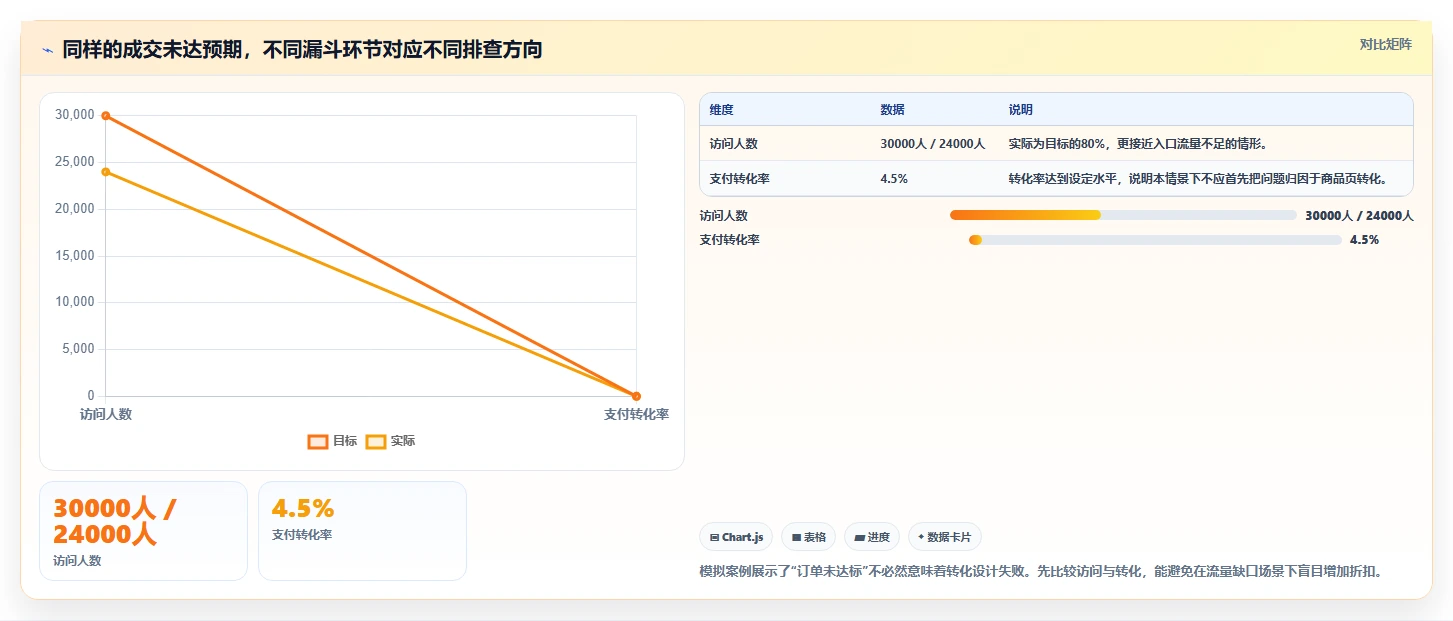The width and height of the screenshot is (1453, 621).
Task: Click the 说明 table column header
Action: 1020,110
